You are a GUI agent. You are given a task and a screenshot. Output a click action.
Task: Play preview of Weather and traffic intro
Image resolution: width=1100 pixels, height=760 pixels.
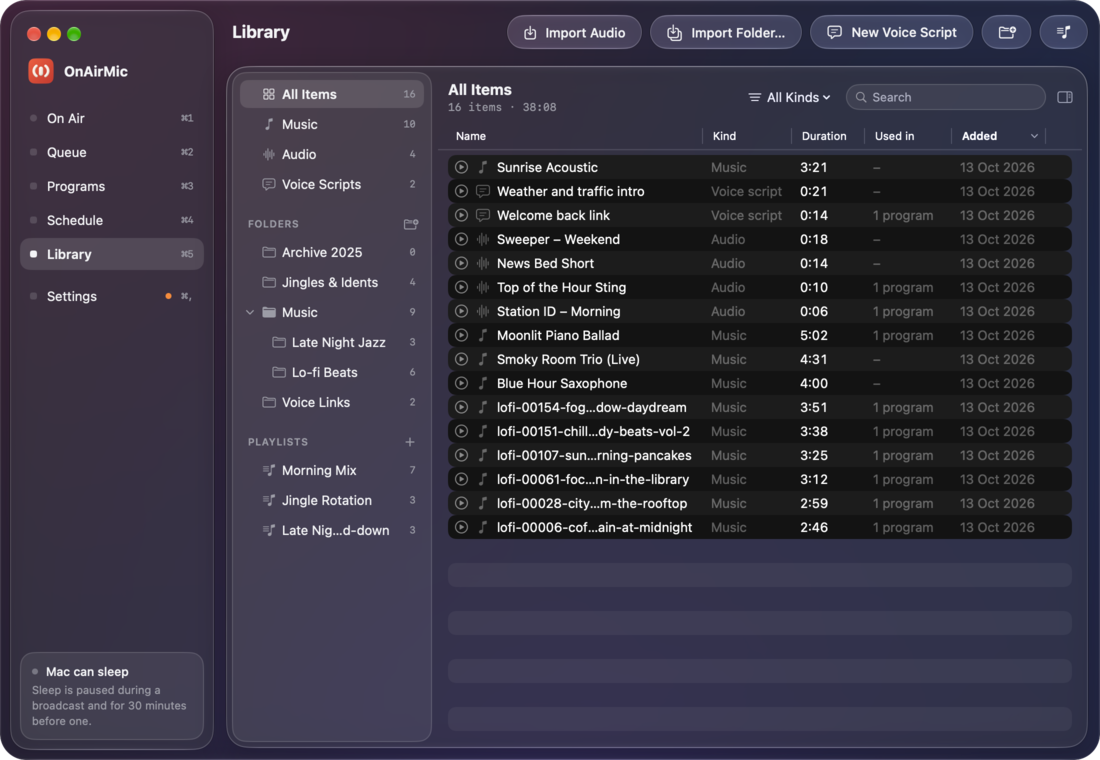pyautogui.click(x=461, y=191)
